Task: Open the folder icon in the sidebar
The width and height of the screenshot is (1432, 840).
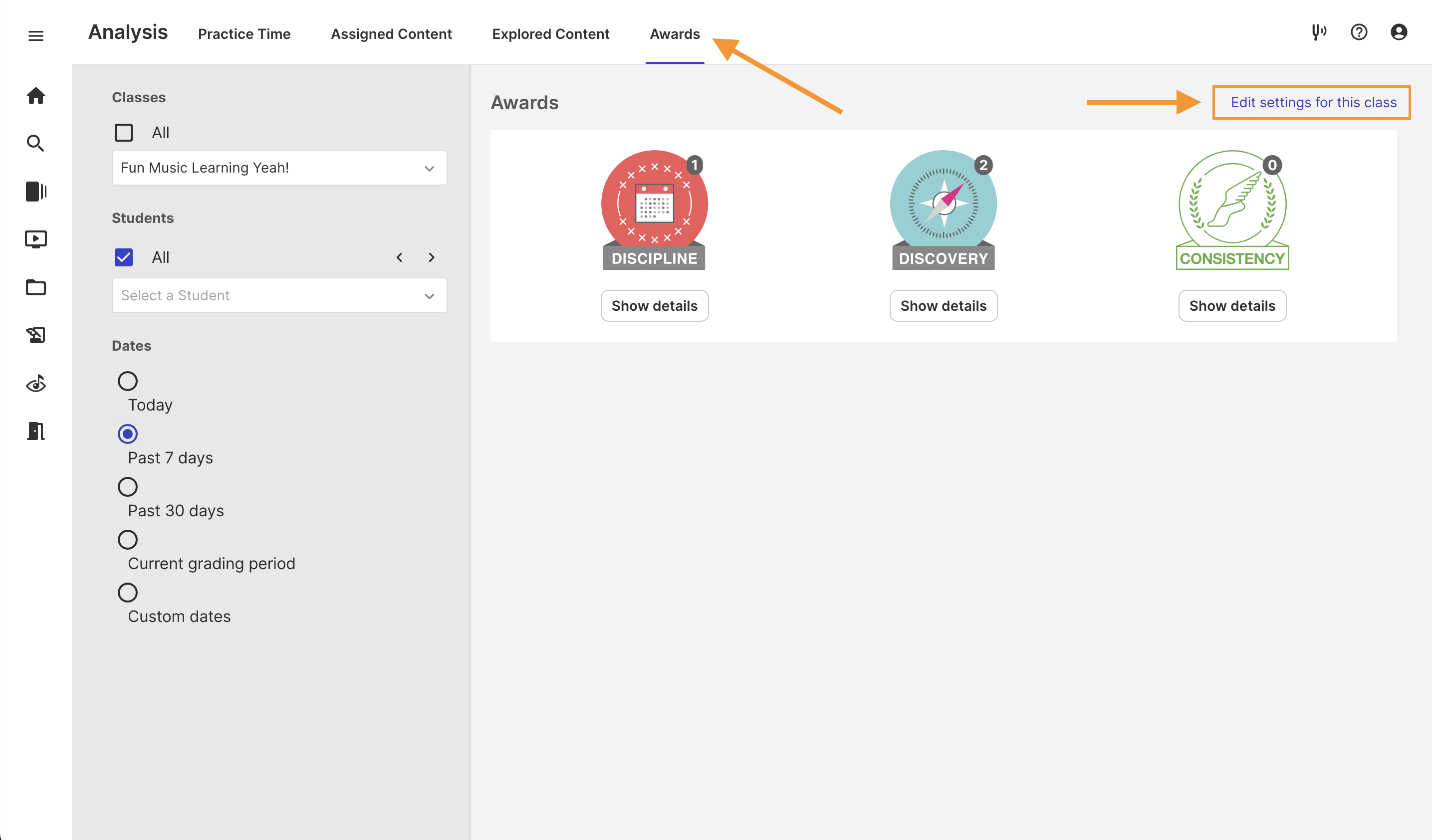Action: coord(36,287)
